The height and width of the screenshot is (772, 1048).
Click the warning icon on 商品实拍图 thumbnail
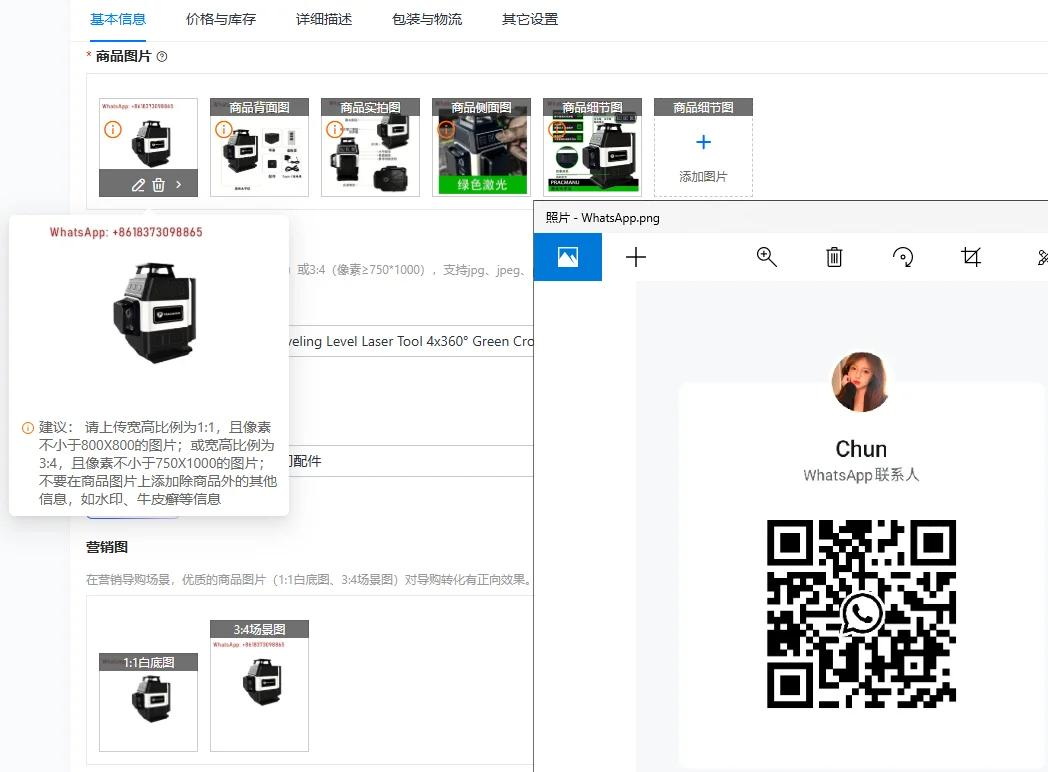click(334, 129)
